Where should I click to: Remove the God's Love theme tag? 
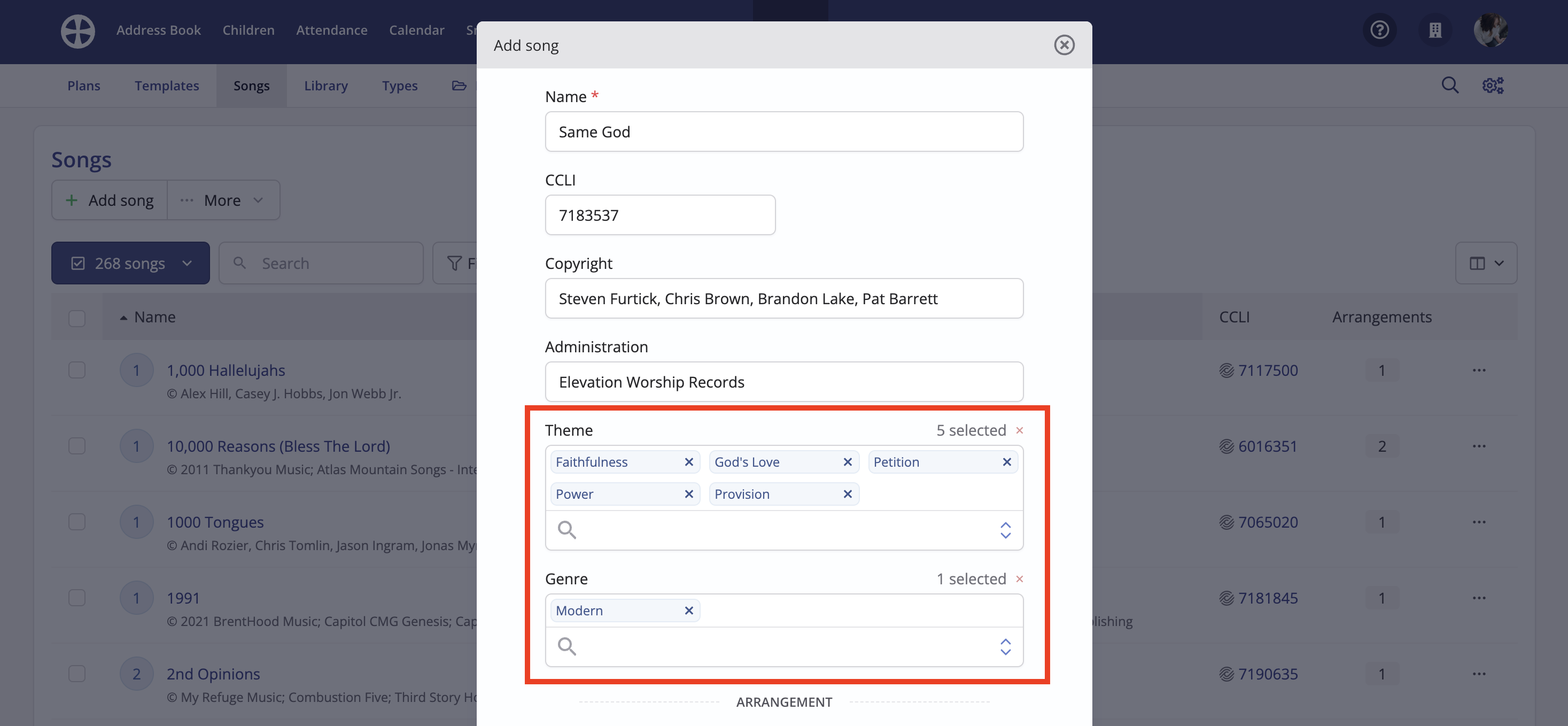click(847, 462)
